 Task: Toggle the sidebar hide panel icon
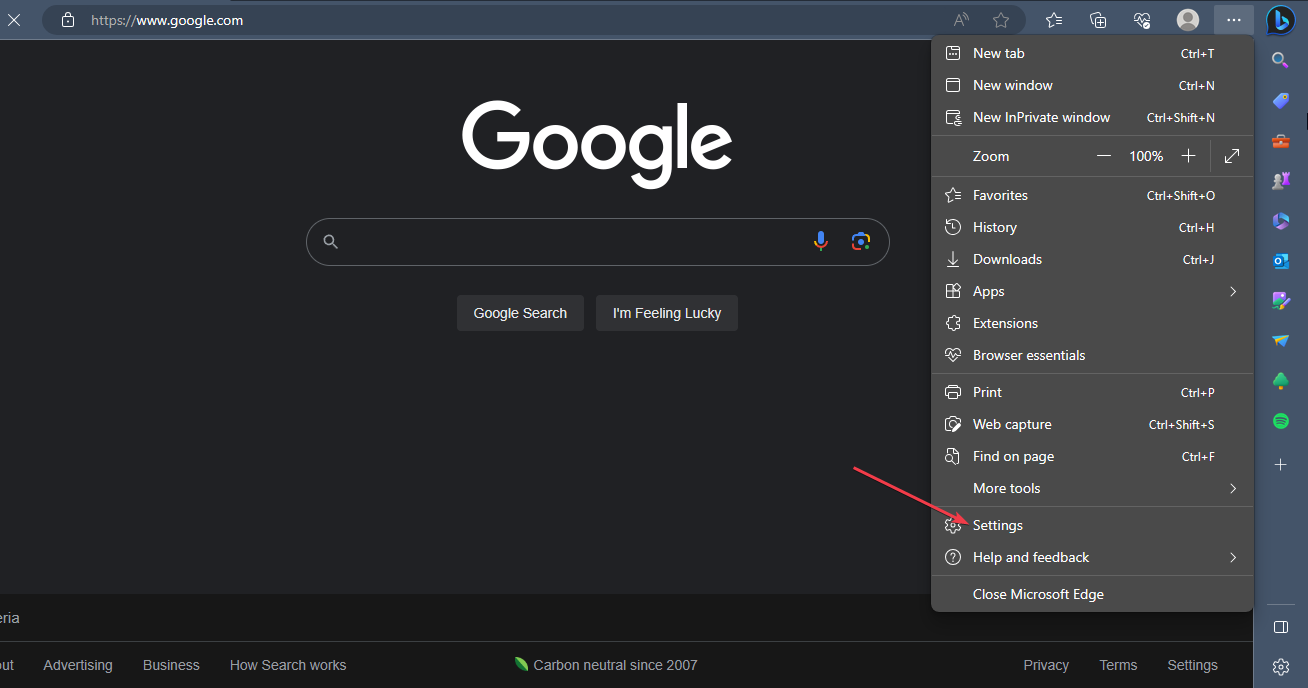click(x=1280, y=627)
